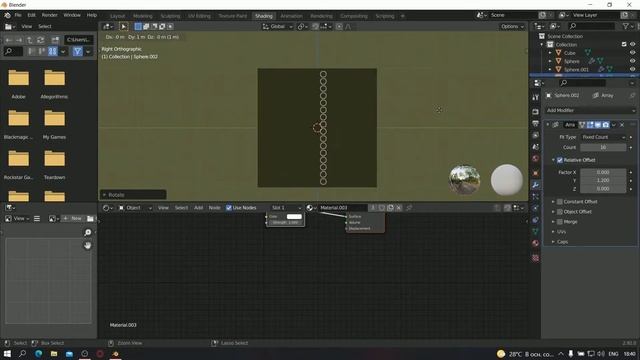This screenshot has width=640, height=360.
Task: Open File Explorer from the taskbar
Action: (54, 353)
